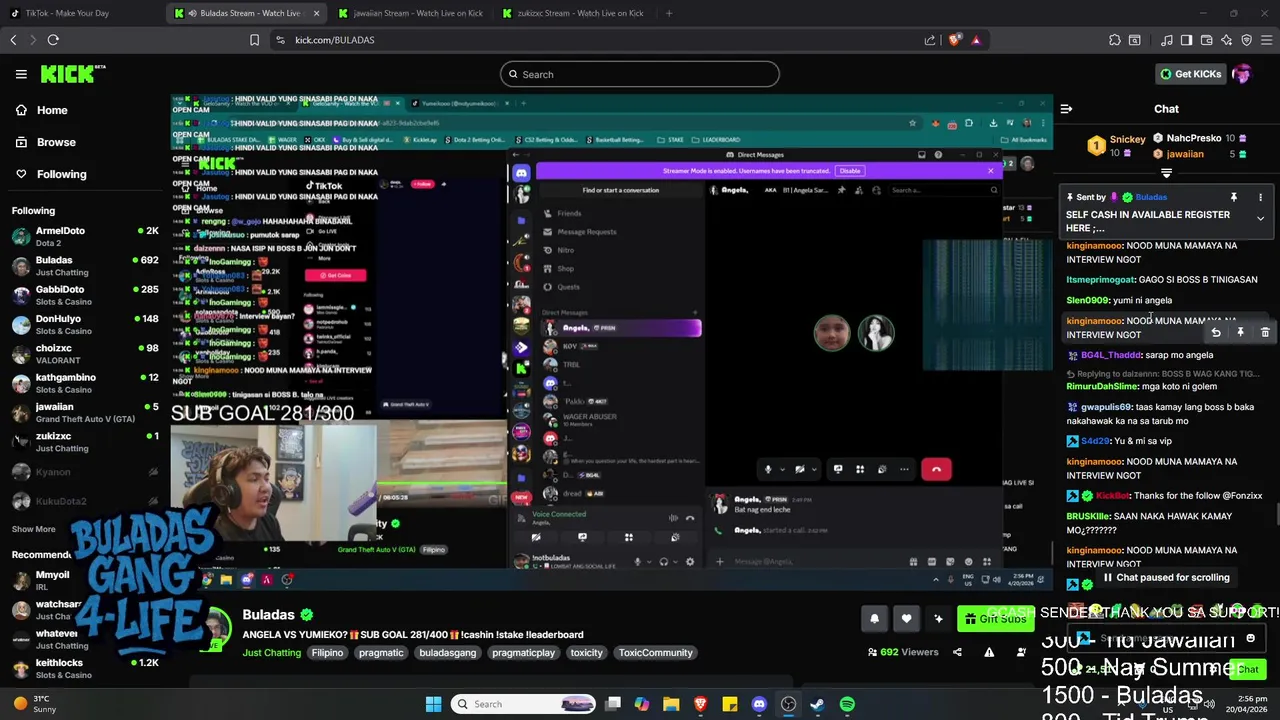
Task: Open ArmelDoto channel in Following list
Action: 85,236
